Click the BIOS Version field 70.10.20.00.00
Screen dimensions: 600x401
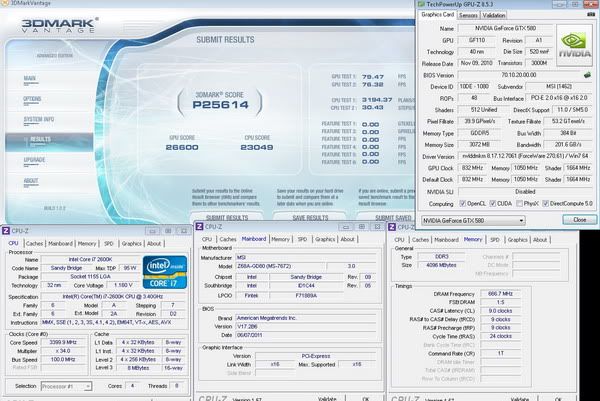pyautogui.click(x=520, y=75)
